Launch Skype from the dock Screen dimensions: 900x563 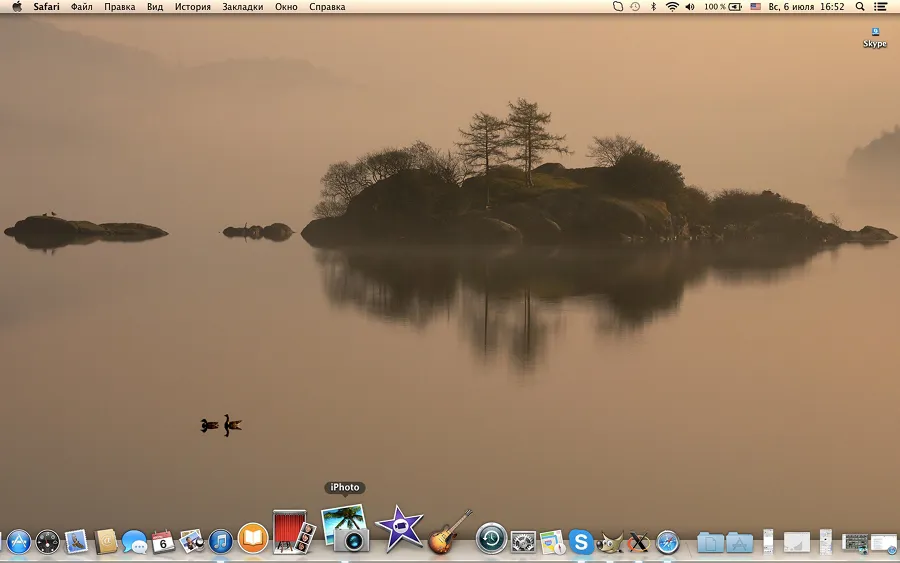(x=581, y=541)
